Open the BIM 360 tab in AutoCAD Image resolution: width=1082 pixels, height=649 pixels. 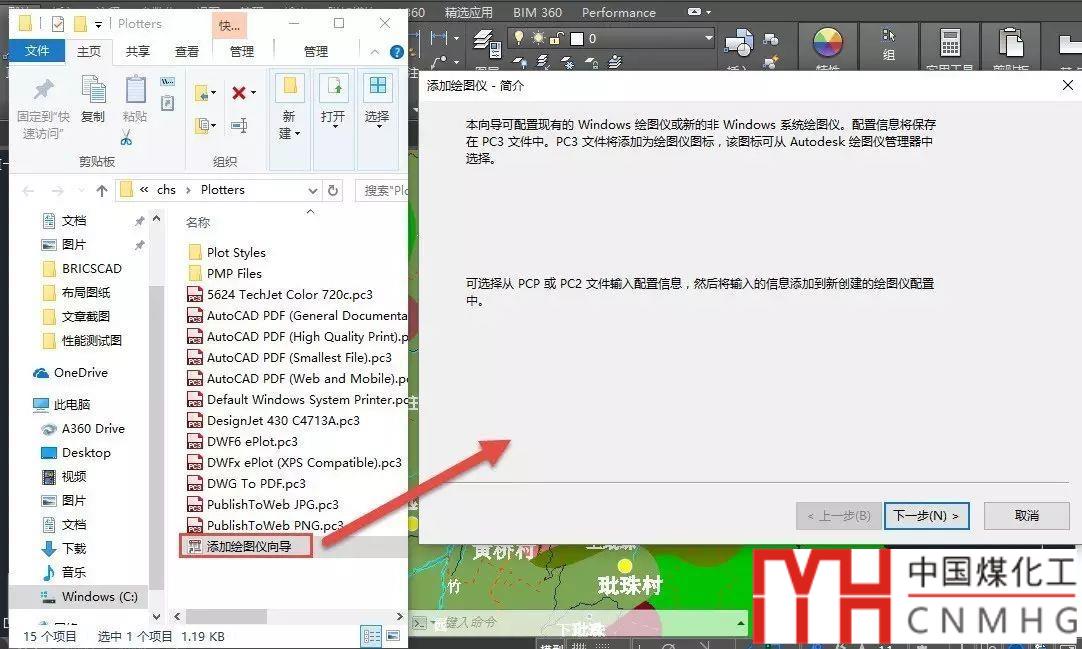(538, 12)
